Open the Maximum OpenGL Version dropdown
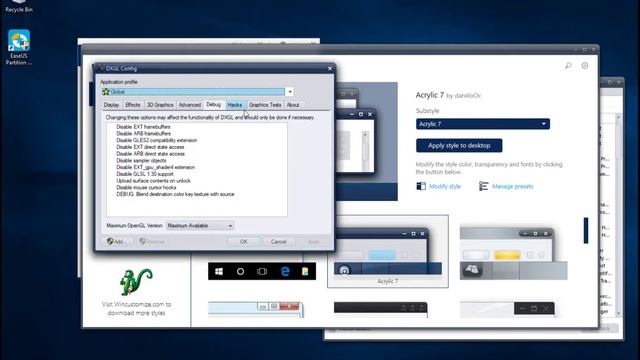Viewport: 640px width, 360px height. pyautogui.click(x=200, y=226)
